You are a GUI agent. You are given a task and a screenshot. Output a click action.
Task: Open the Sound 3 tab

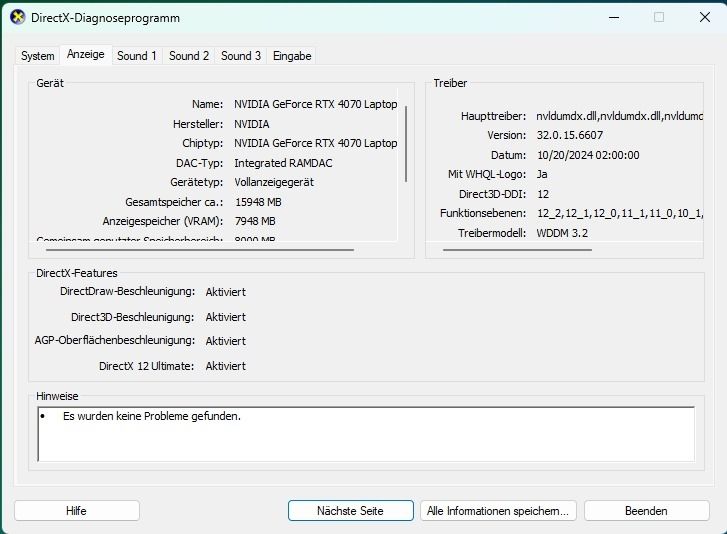tap(241, 56)
